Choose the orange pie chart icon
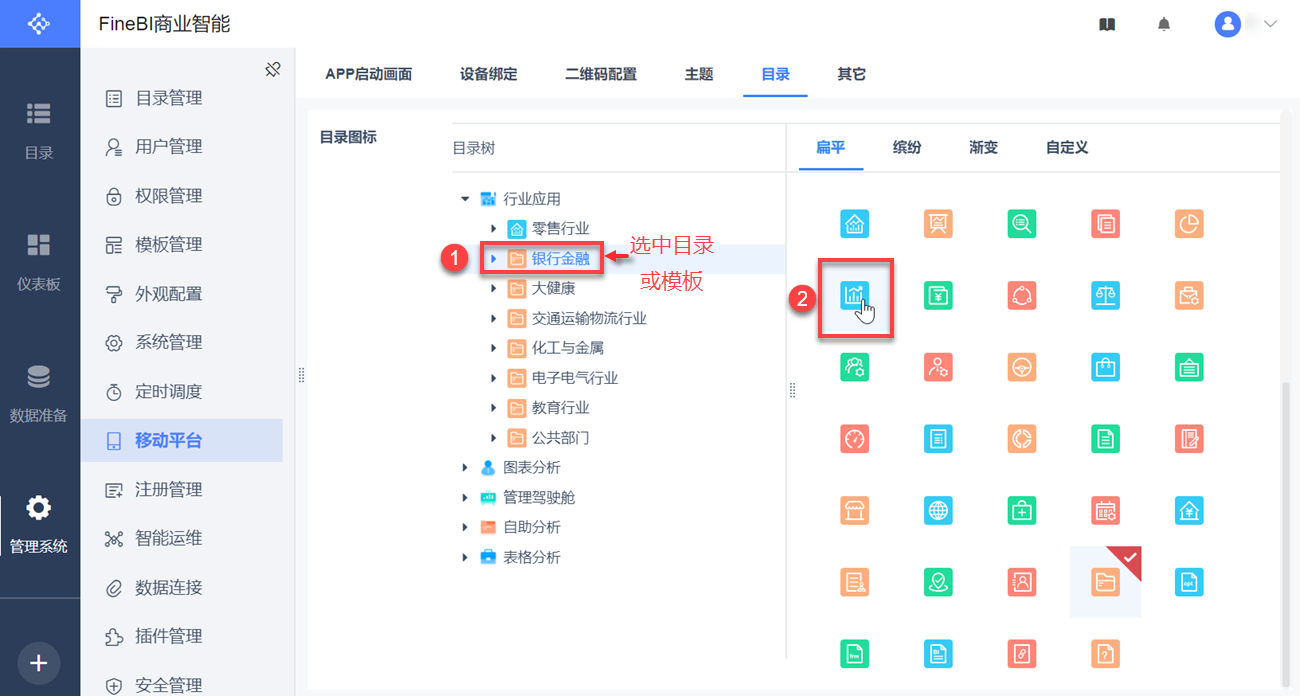This screenshot has width=1300, height=696. 1189,224
